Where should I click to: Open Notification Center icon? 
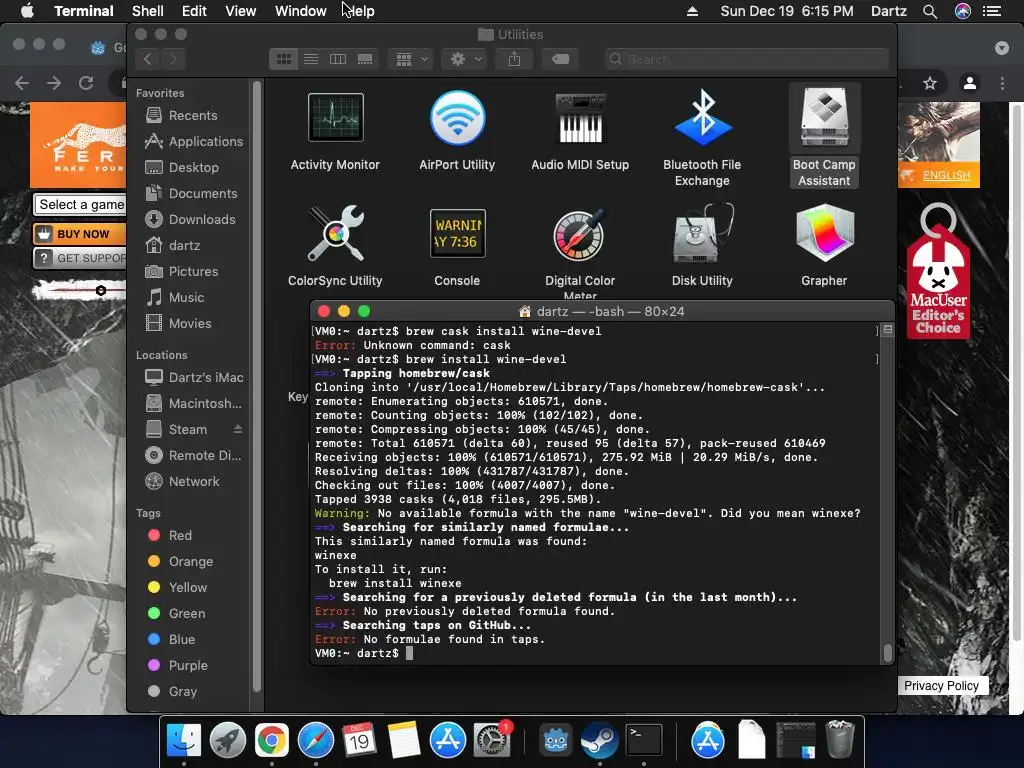992,11
